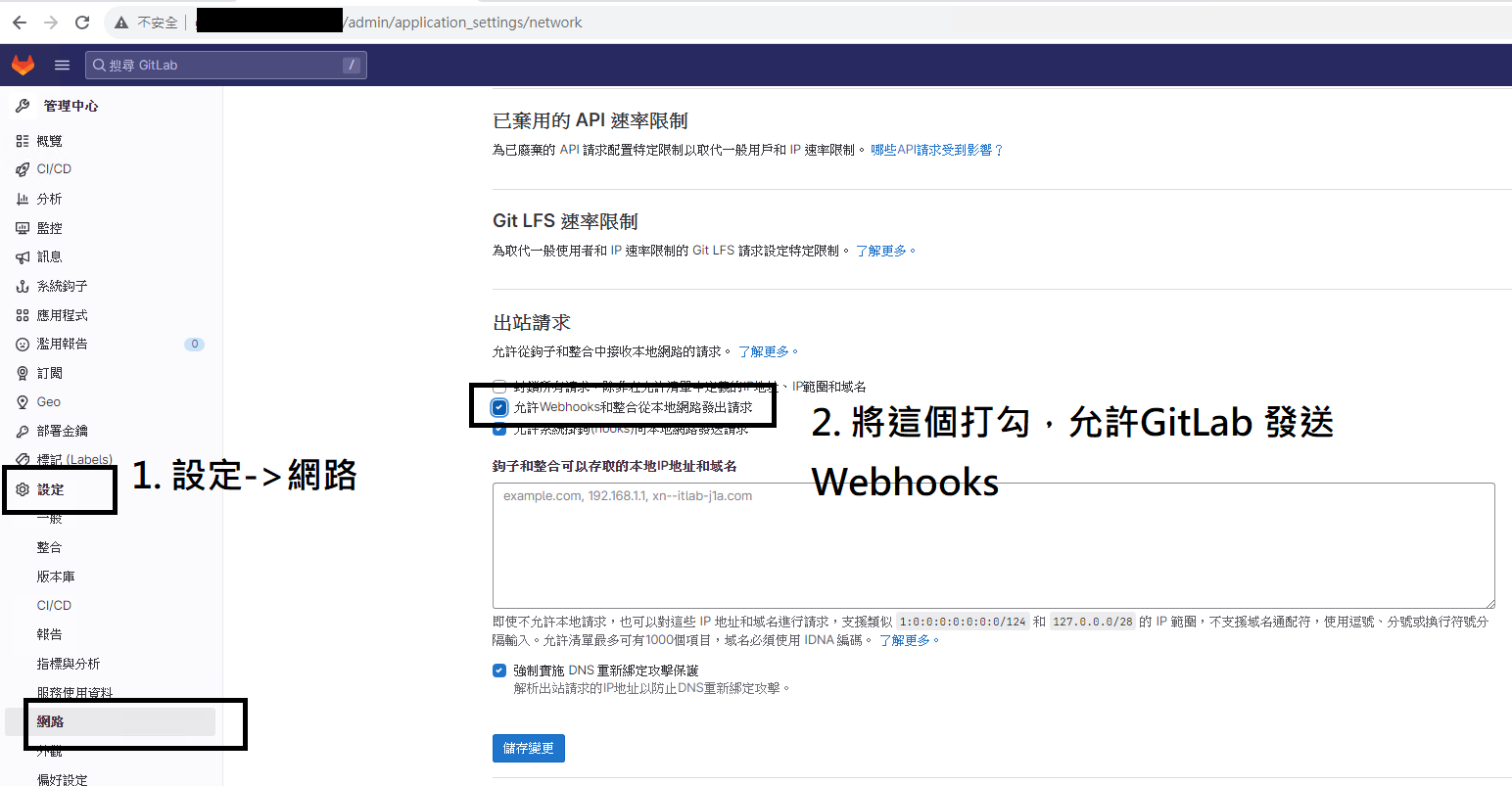This screenshot has width=1512, height=786.
Task: Open 訊息 megaphone icon in sidebar
Action: click(23, 256)
